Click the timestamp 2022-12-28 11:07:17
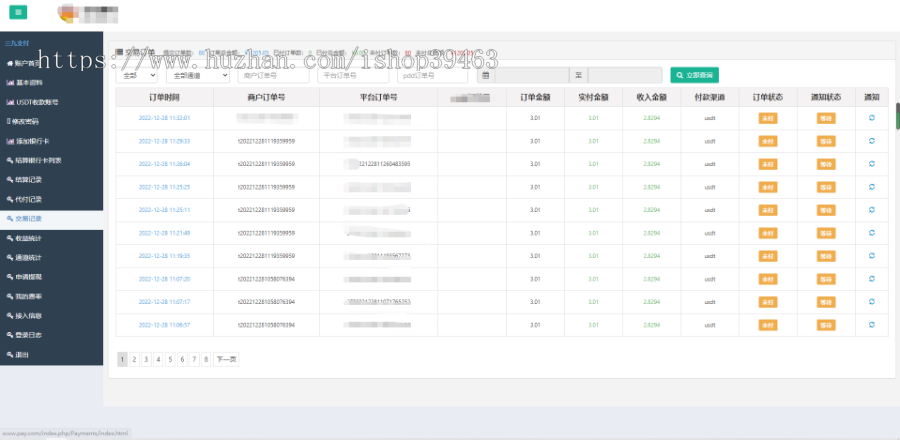 pyautogui.click(x=164, y=301)
